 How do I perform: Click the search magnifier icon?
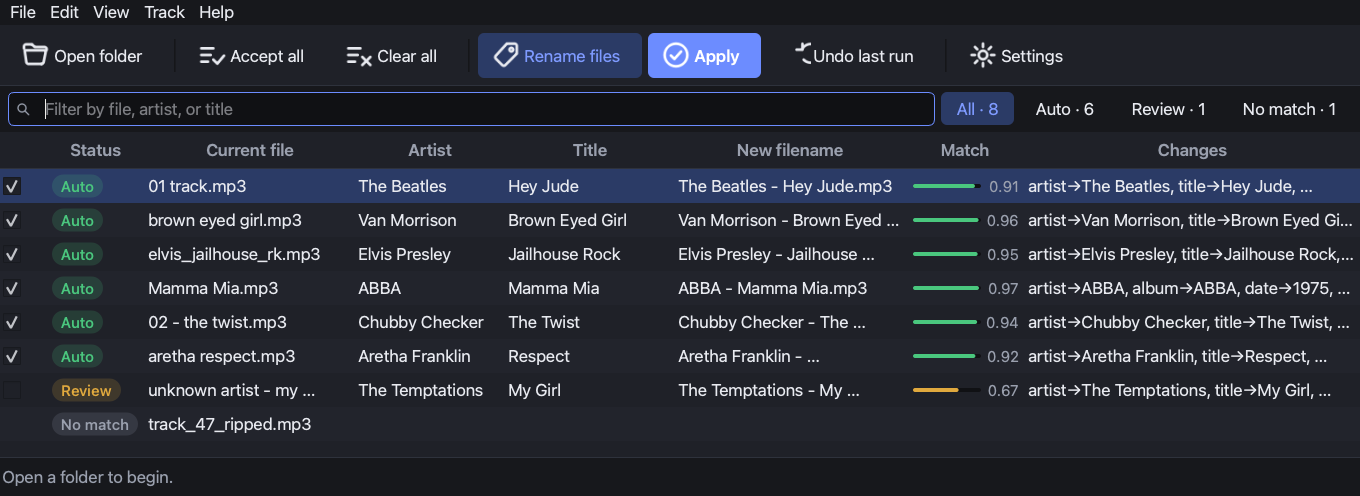[24, 109]
